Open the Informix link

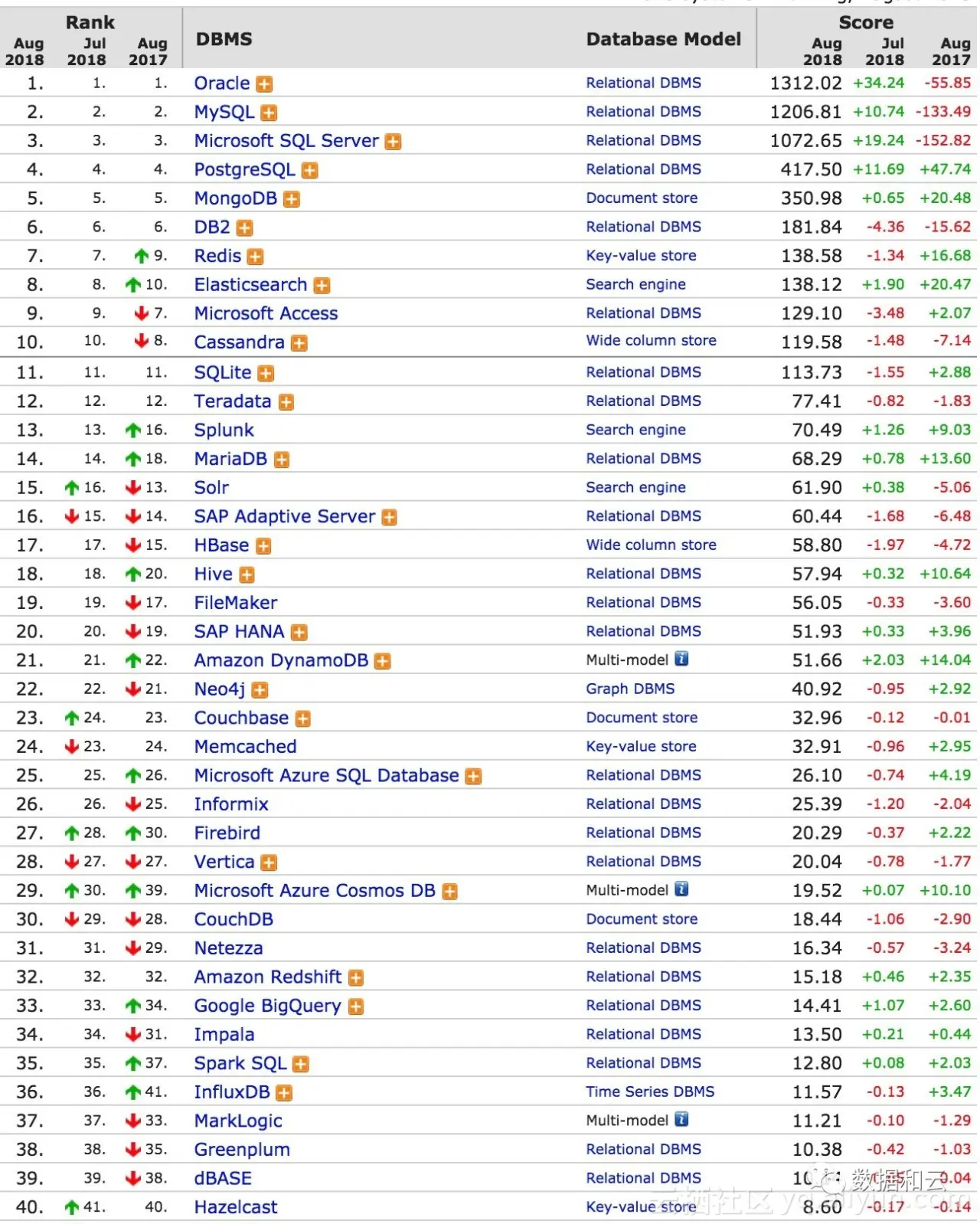coord(231,805)
